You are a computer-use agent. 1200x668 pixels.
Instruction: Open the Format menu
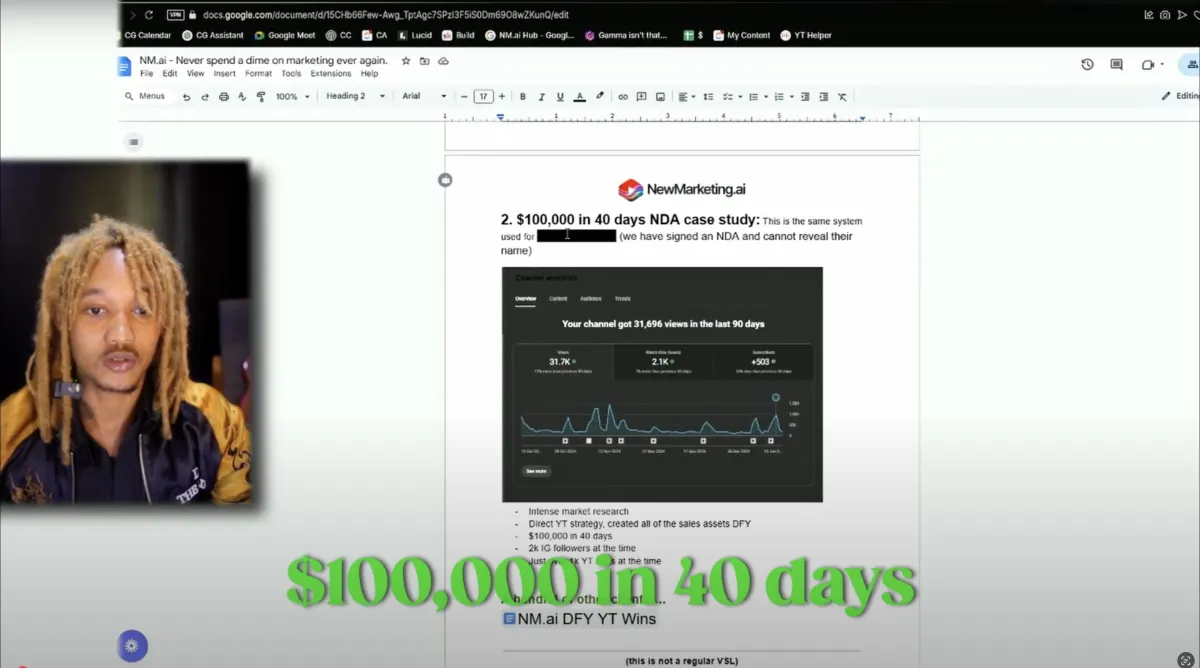[258, 74]
